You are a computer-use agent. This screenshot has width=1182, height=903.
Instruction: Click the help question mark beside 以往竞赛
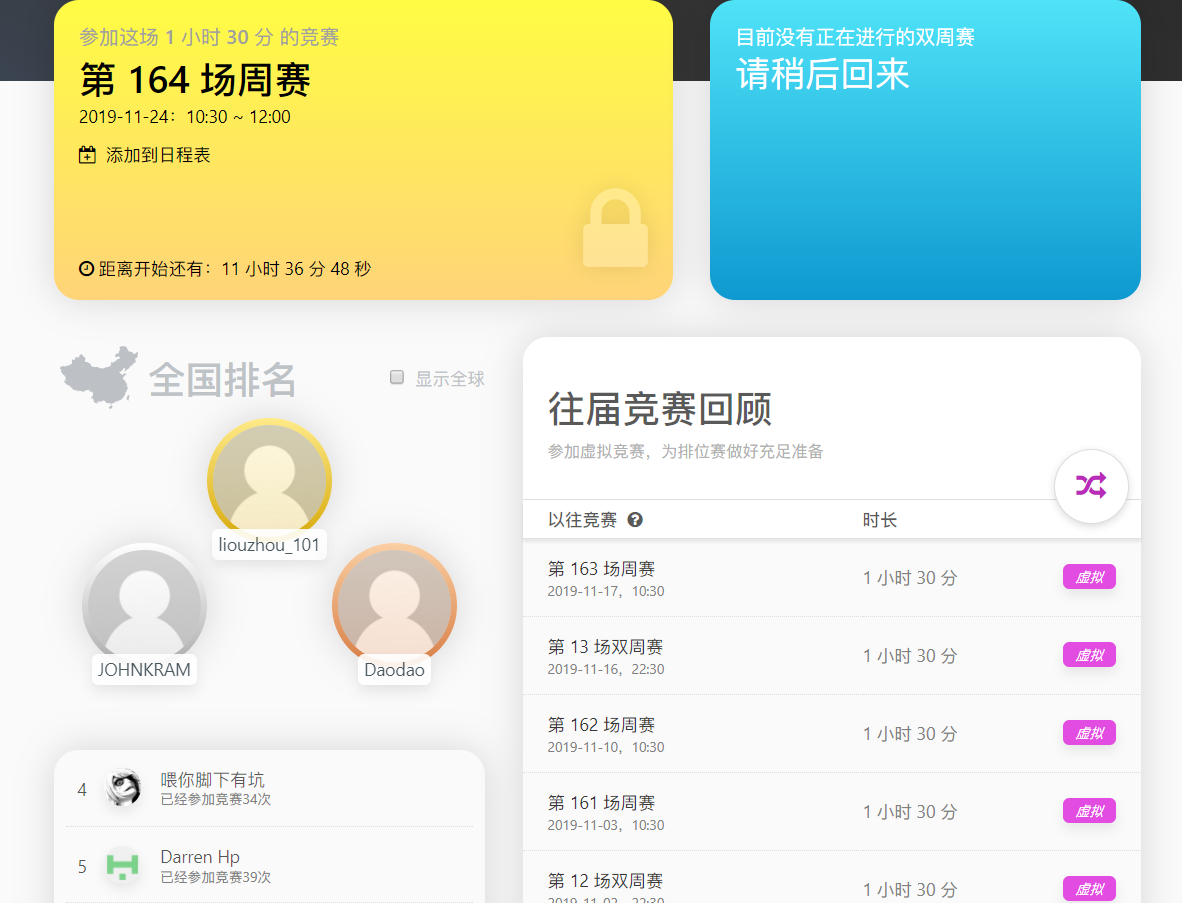[634, 520]
